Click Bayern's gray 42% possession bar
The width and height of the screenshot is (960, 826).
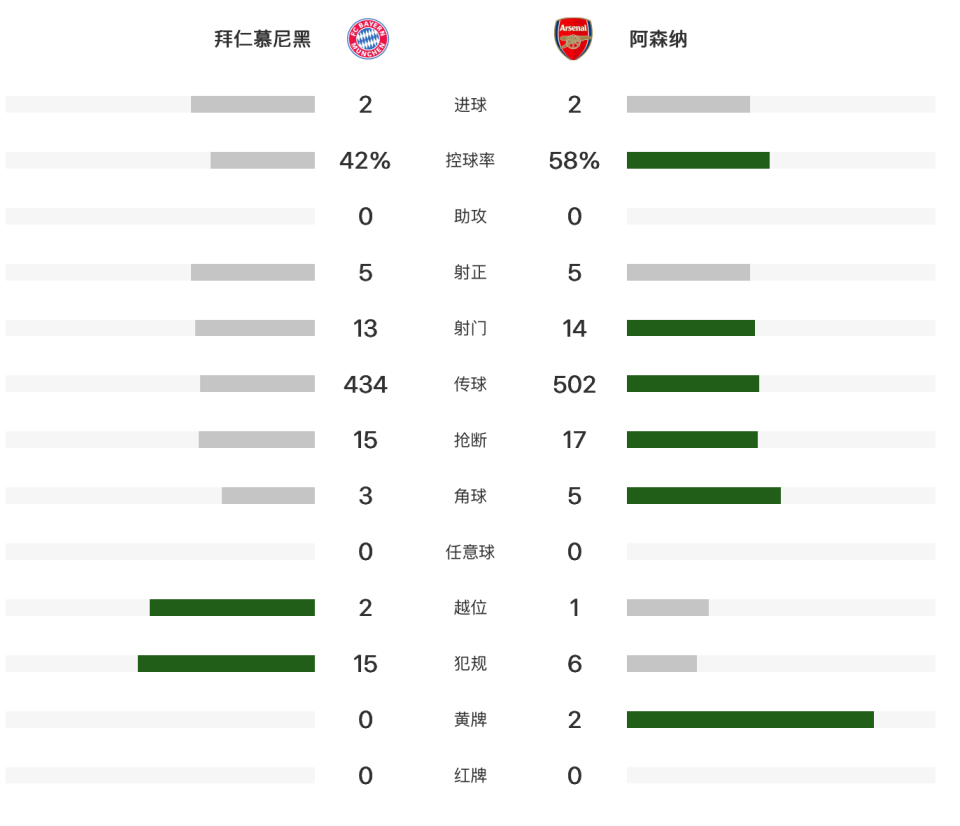click(x=263, y=160)
